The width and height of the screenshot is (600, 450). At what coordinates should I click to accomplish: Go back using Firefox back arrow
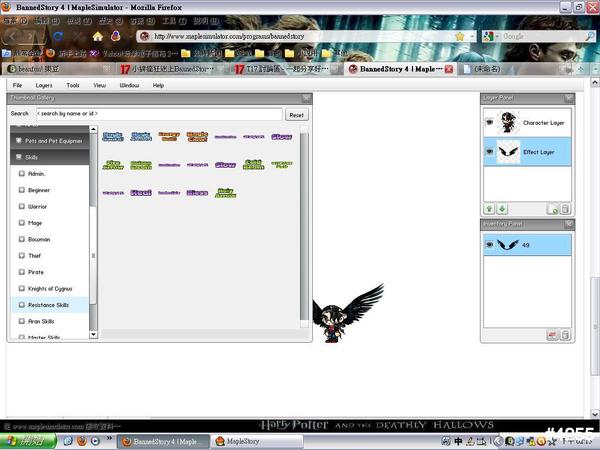point(12,36)
